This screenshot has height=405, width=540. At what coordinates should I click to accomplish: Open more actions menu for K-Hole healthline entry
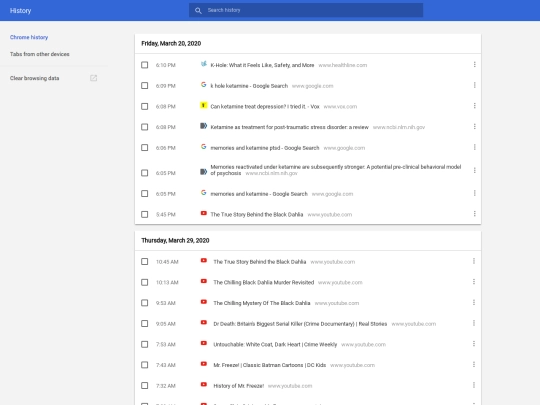click(x=475, y=65)
